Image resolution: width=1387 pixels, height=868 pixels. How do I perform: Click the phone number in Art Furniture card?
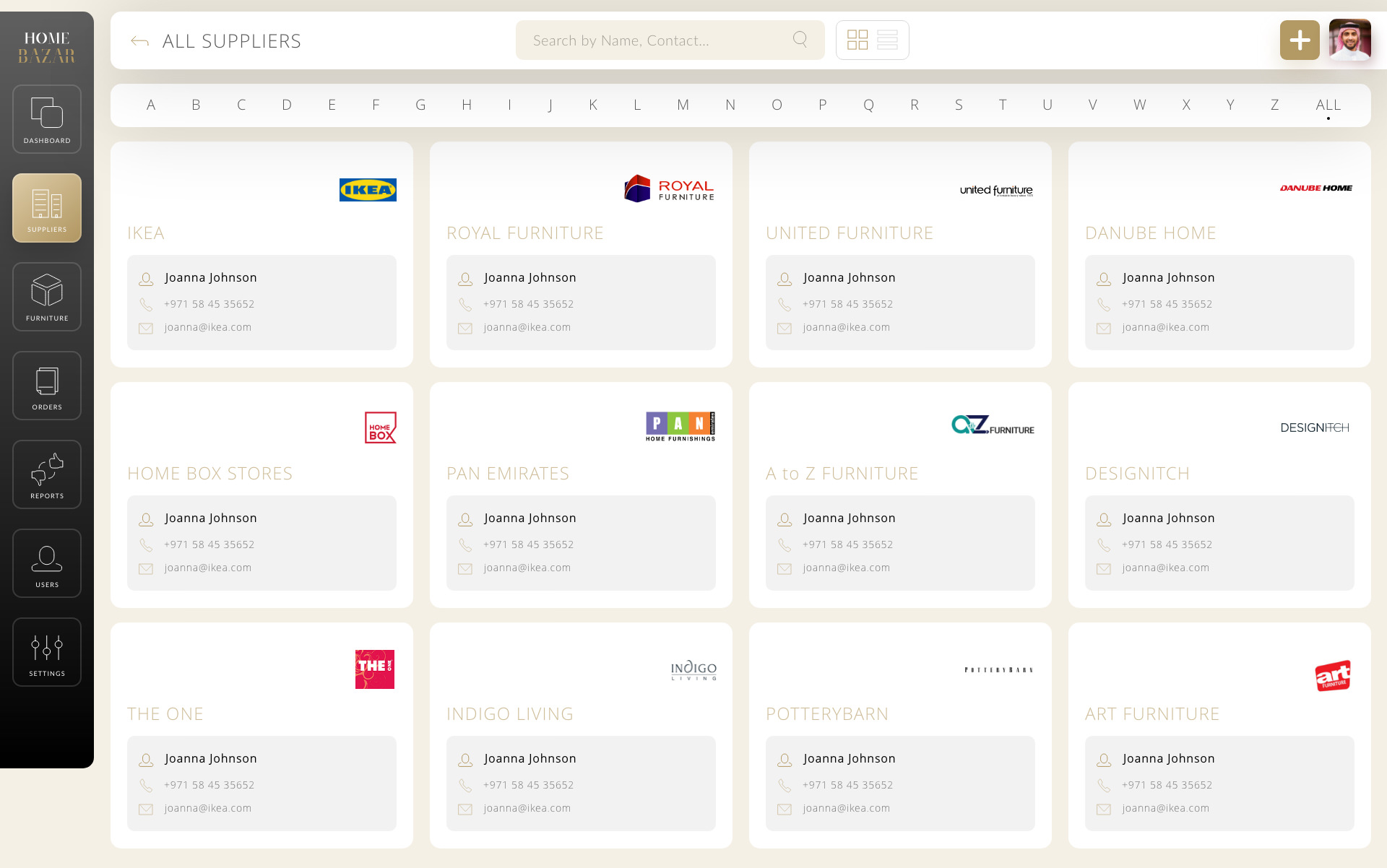tap(1167, 785)
